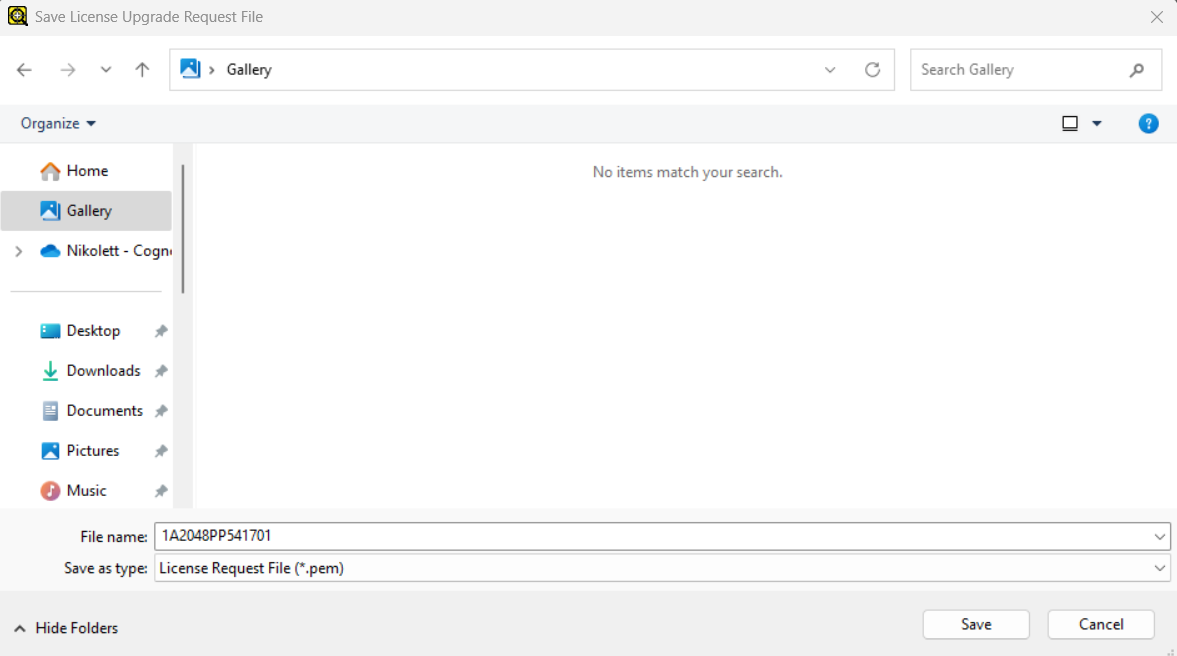This screenshot has width=1177, height=656.
Task: Open the Organize menu
Action: 58,124
